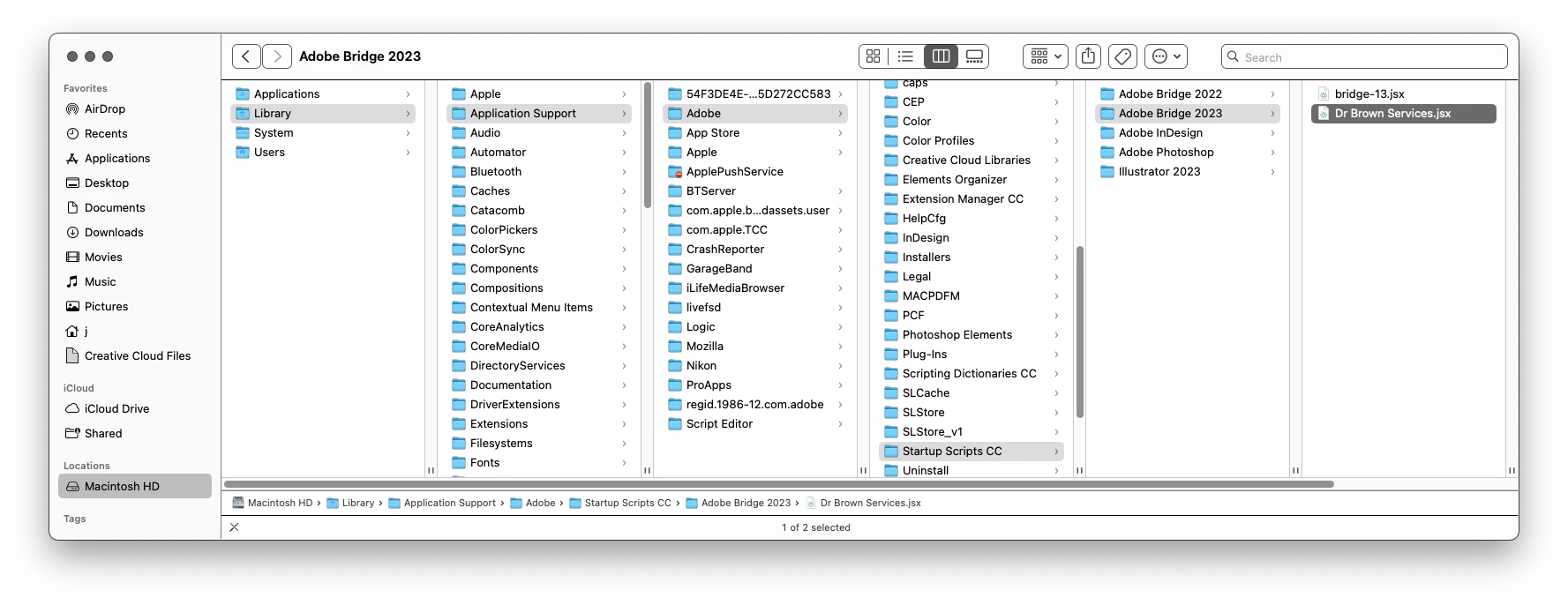The image size is (1568, 605).
Task: Select Macintosh HD under Locations
Action: (135, 487)
